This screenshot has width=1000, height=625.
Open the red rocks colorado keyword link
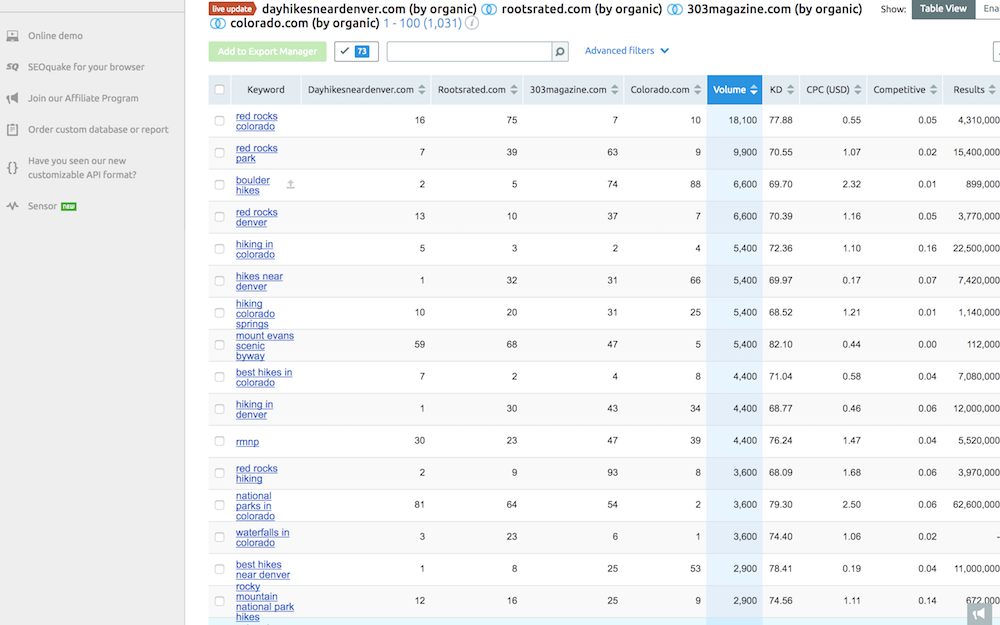[x=256, y=121]
